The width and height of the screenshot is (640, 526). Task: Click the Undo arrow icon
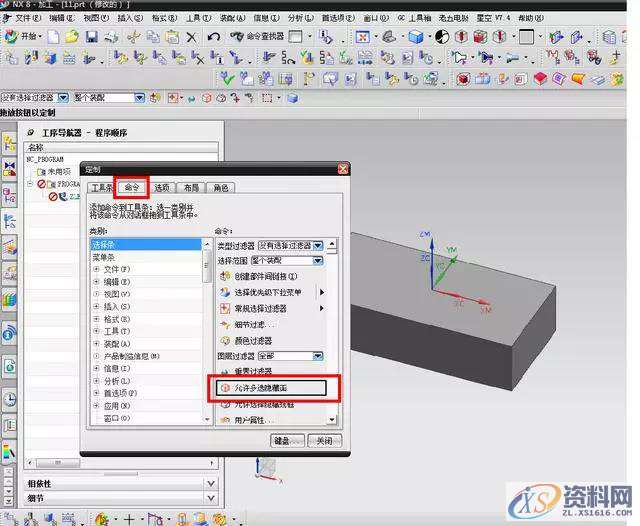pos(213,37)
